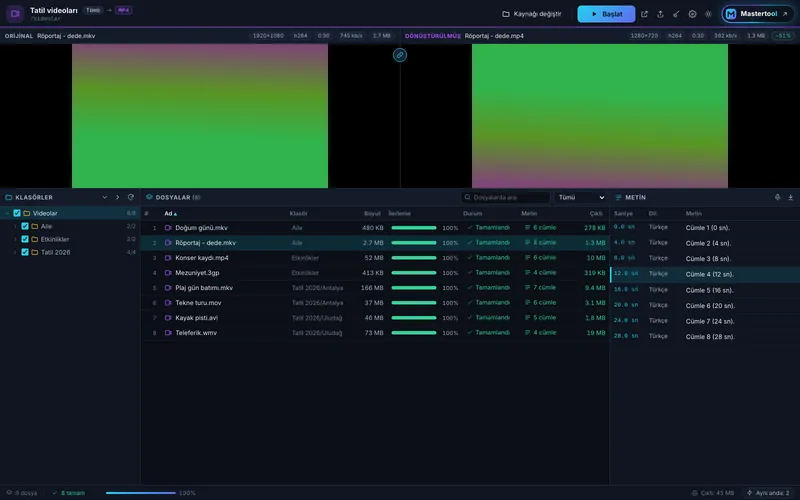Click progress bar of Teleferik.wmv row
800x500 pixels.
pyautogui.click(x=414, y=333)
